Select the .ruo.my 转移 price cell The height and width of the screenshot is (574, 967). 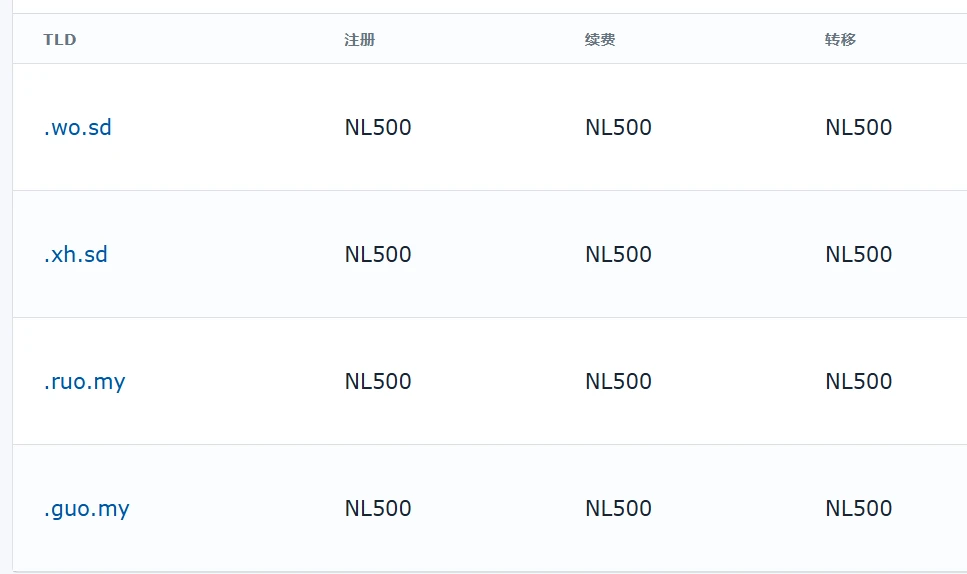pos(858,382)
